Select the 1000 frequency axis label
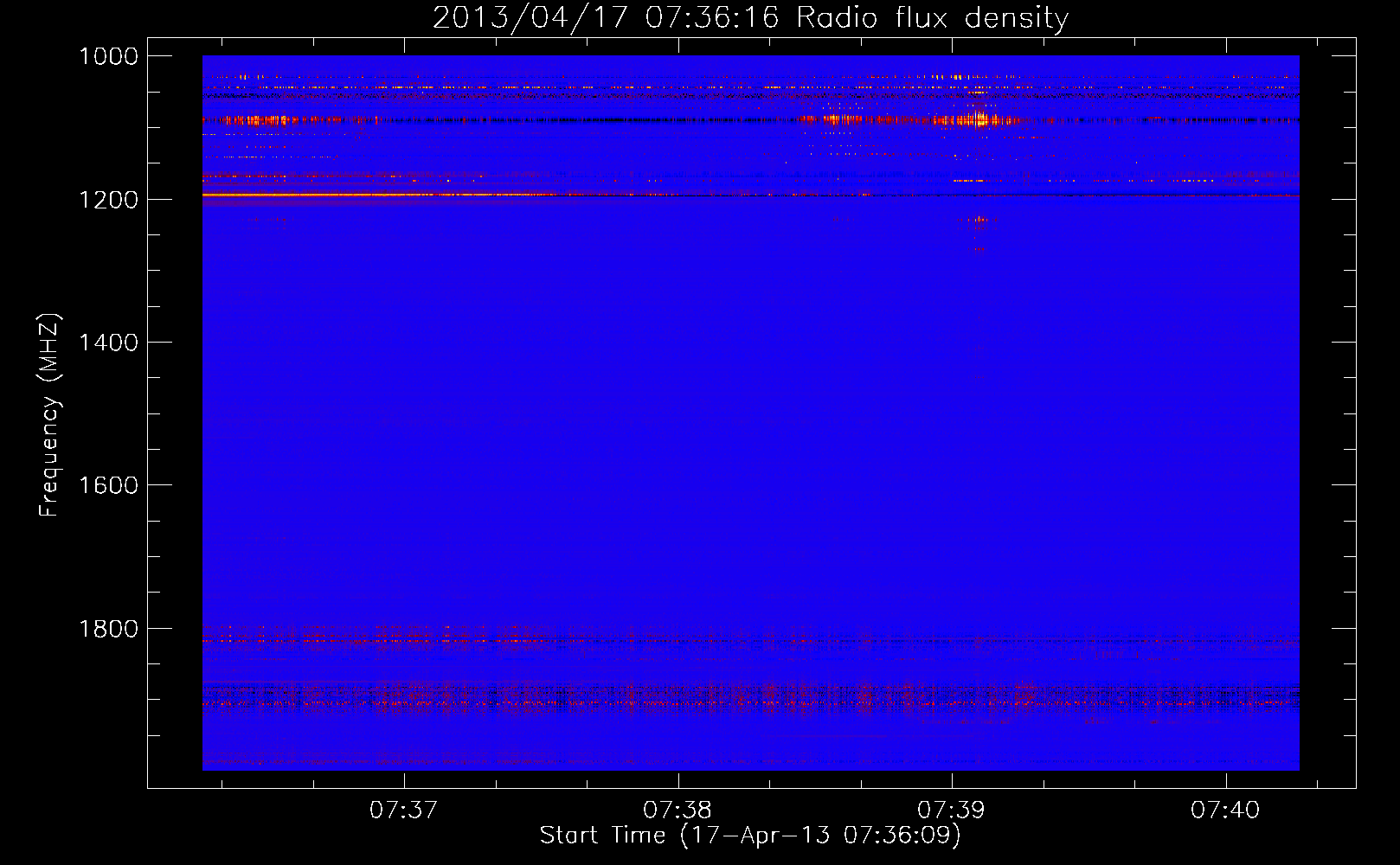The height and width of the screenshot is (865, 1400). [108, 56]
